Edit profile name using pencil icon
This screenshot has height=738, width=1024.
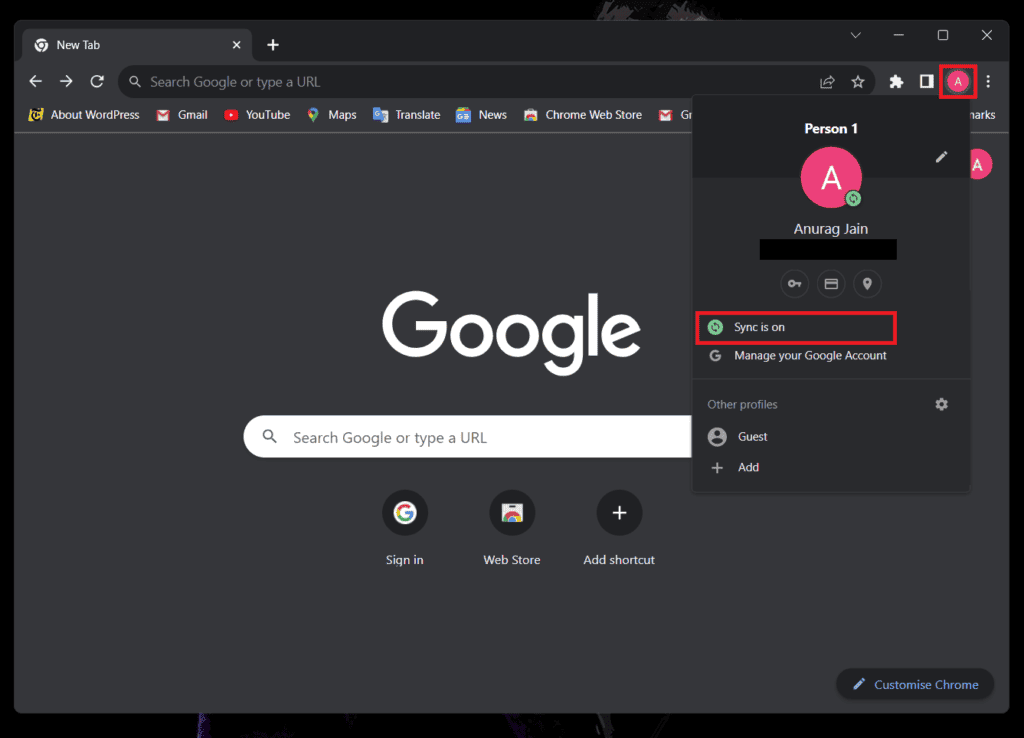[x=941, y=157]
